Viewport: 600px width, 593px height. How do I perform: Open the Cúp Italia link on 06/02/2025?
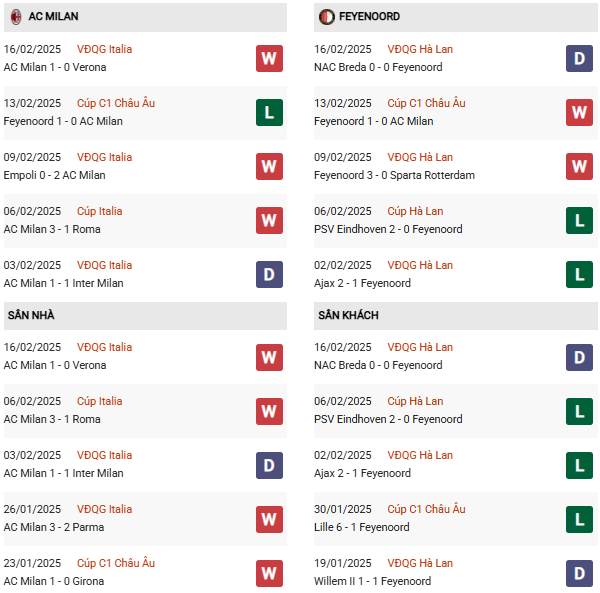pyautogui.click(x=100, y=211)
